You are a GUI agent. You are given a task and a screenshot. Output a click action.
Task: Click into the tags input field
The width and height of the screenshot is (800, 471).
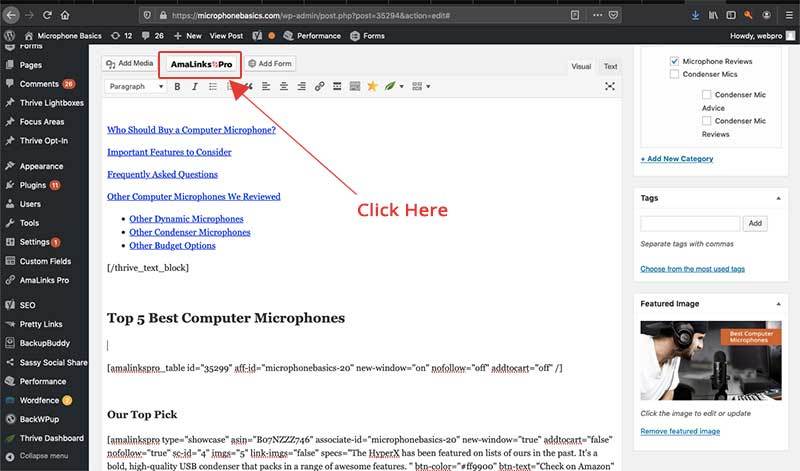click(x=690, y=224)
